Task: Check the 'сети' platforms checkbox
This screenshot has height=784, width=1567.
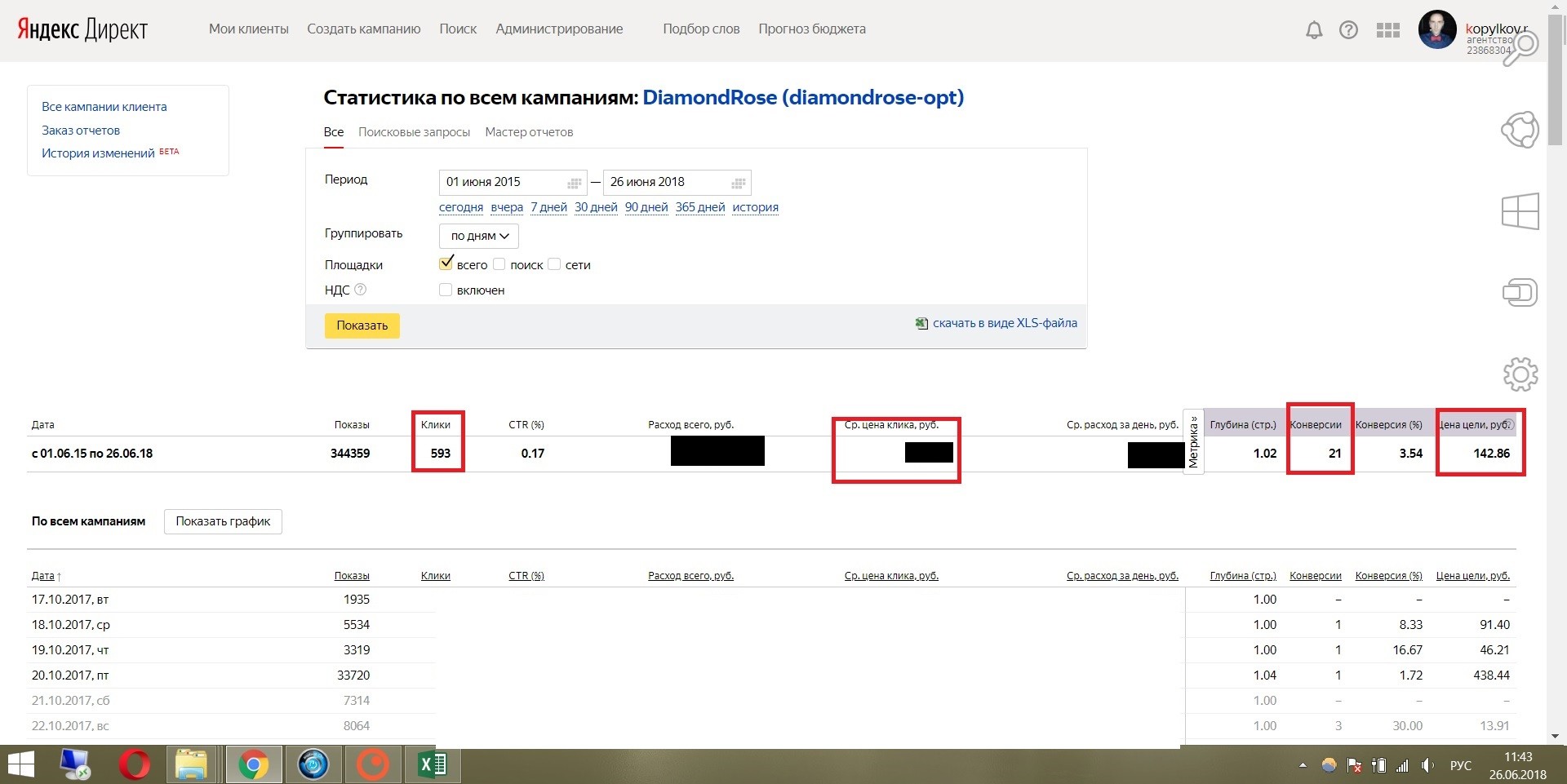Action: click(554, 264)
